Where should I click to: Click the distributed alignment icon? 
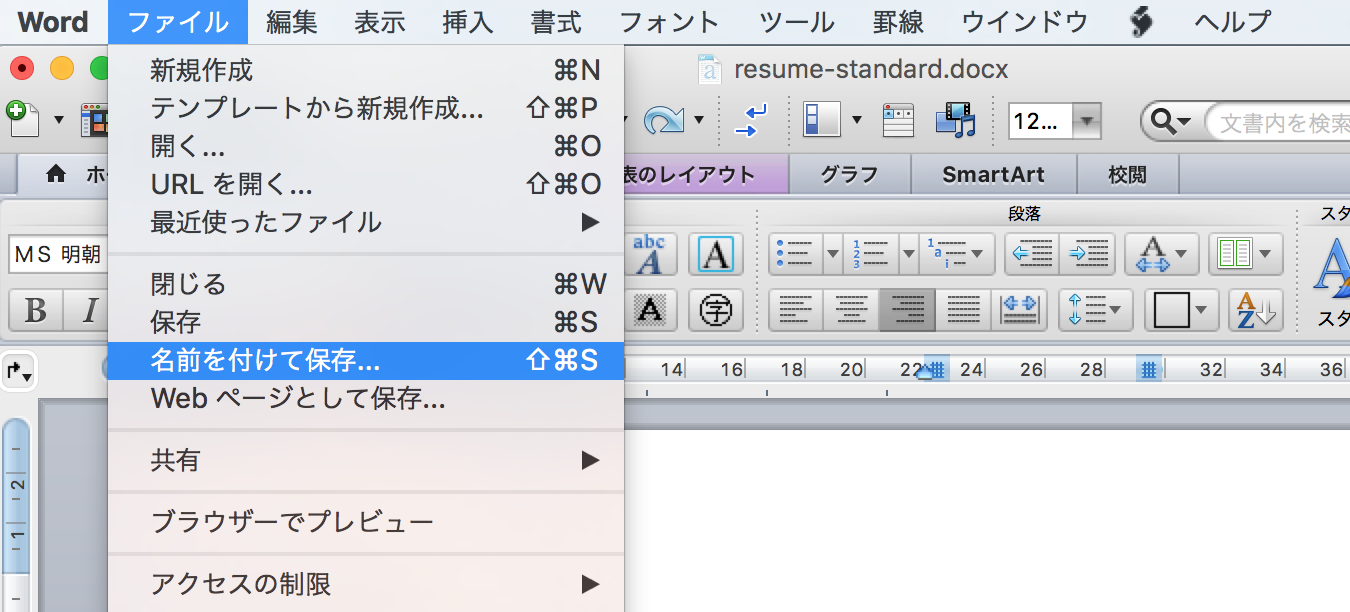(x=1019, y=309)
